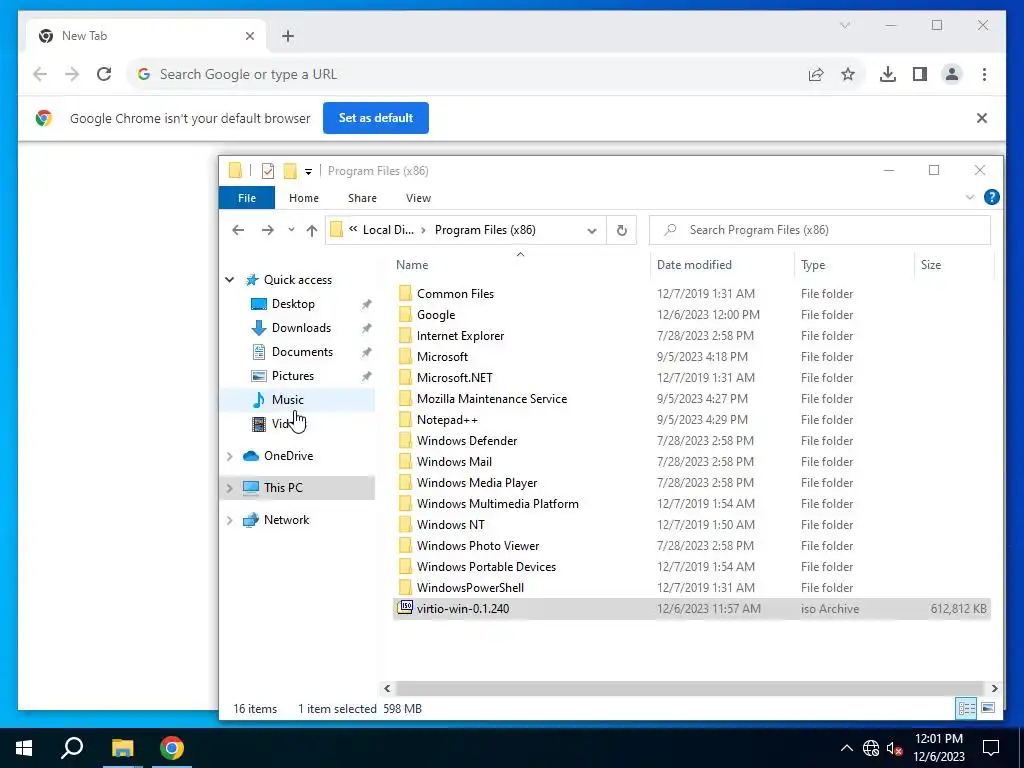Select the Google folder

[x=436, y=315]
